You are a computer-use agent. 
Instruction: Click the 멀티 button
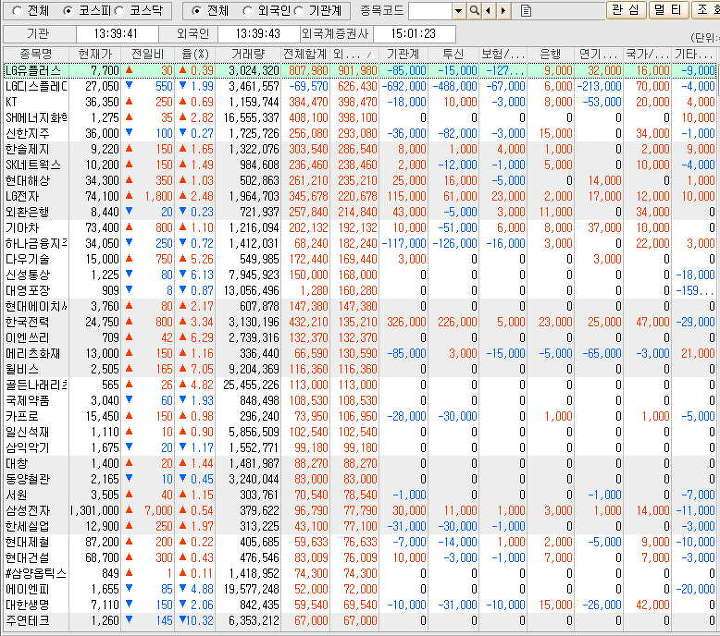pos(668,10)
